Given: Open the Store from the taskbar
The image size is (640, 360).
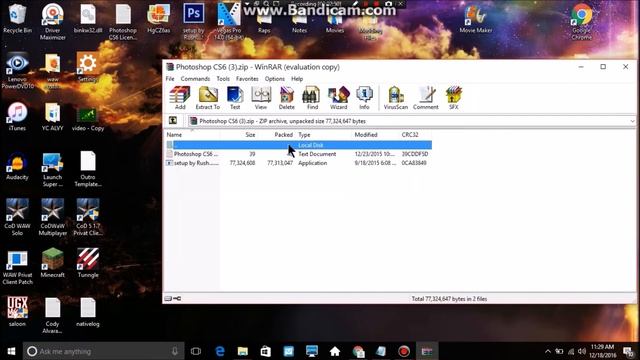Looking at the screenshot, I should [x=266, y=351].
